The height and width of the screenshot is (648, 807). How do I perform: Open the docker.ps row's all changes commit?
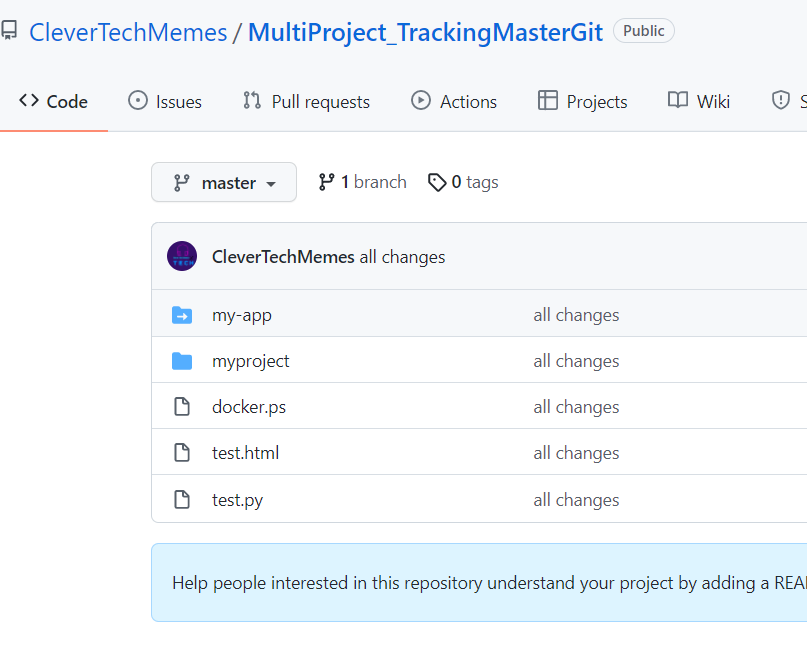pyautogui.click(x=576, y=407)
